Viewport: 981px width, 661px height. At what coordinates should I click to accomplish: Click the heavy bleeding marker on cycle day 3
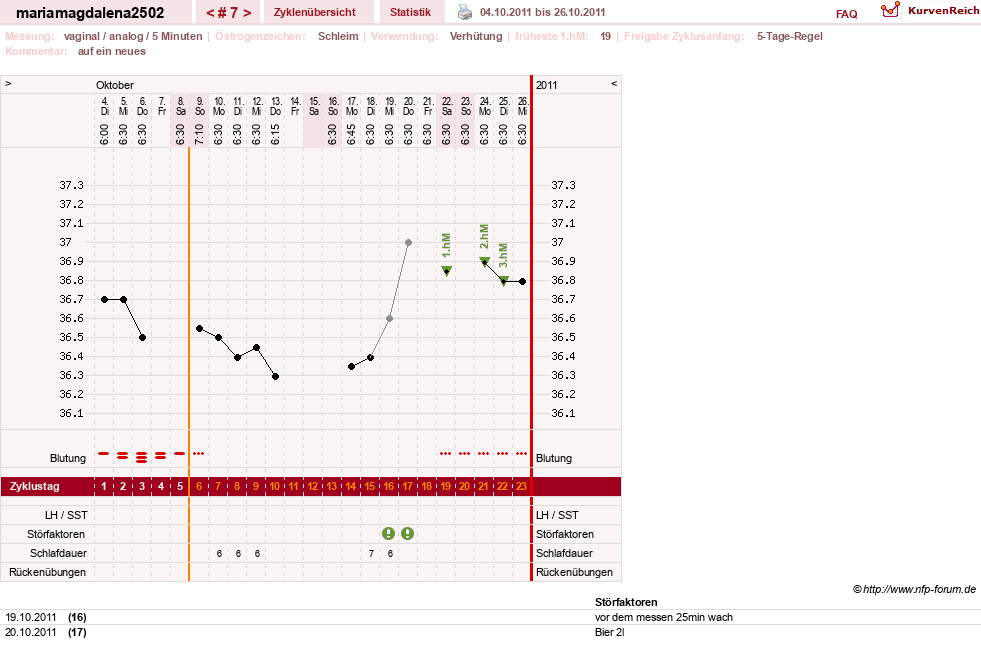(x=141, y=457)
